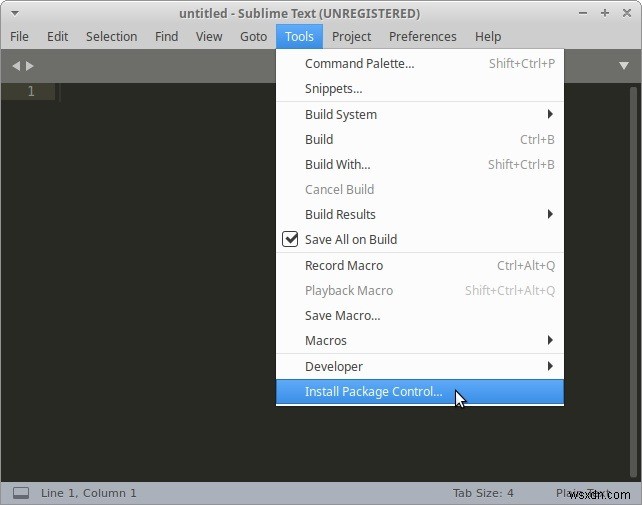The height and width of the screenshot is (505, 642).
Task: Expand the Developer submenu
Action: coord(550,366)
